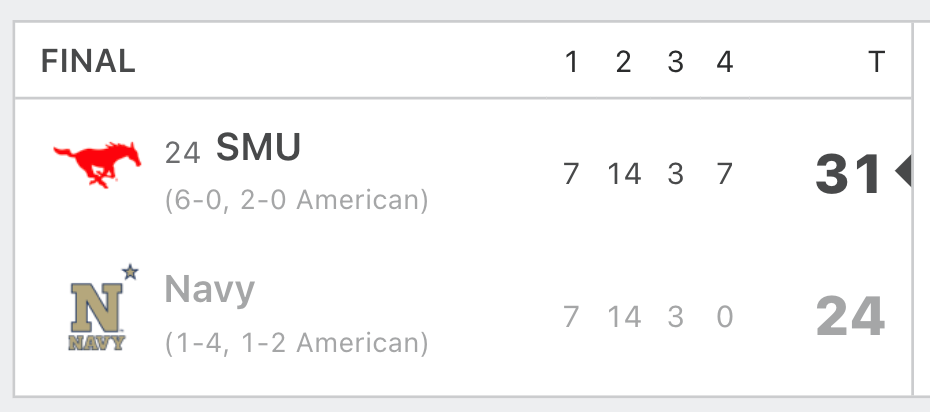The width and height of the screenshot is (930, 412).
Task: Click the quarter 1 column header
Action: coord(571,62)
